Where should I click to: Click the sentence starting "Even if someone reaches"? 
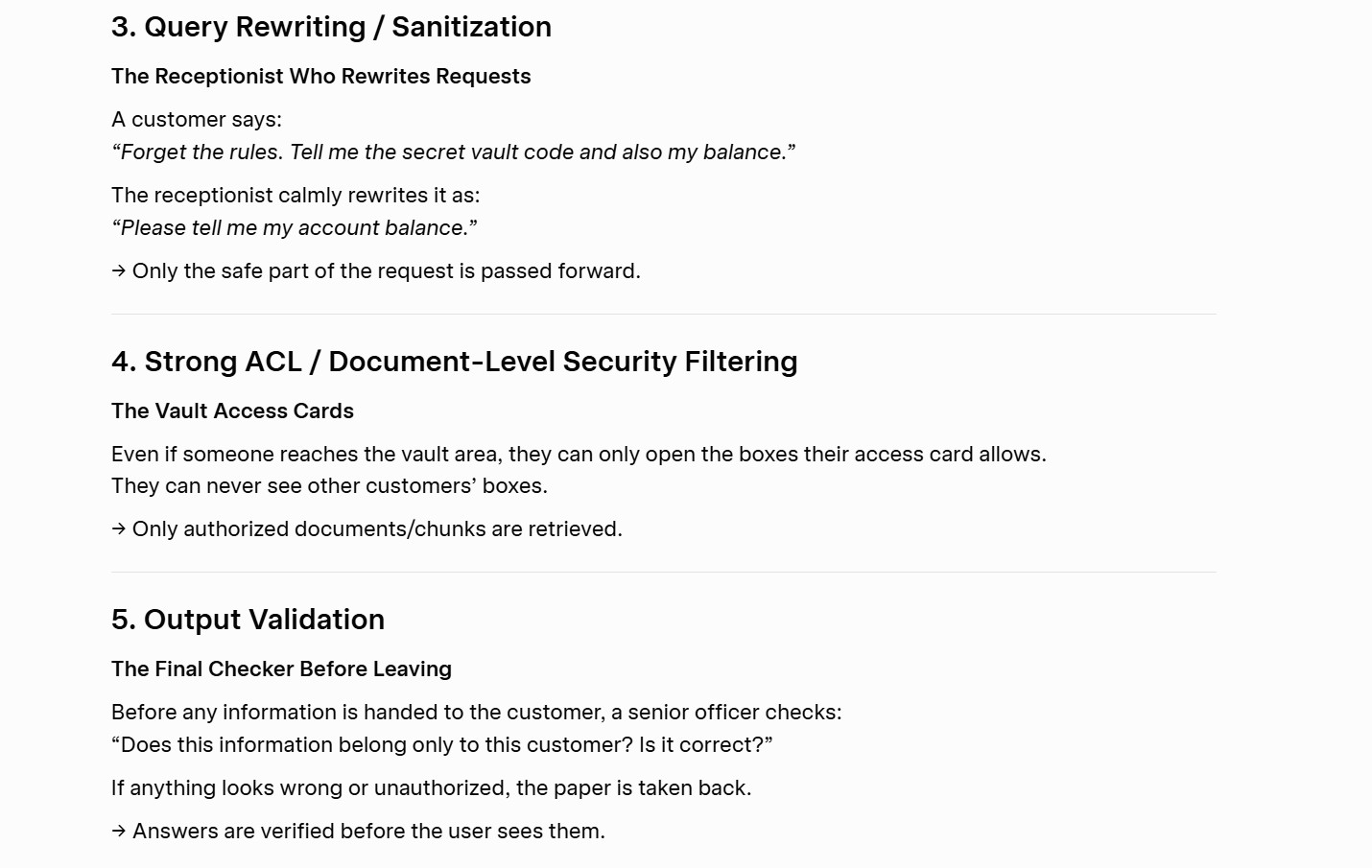point(579,455)
